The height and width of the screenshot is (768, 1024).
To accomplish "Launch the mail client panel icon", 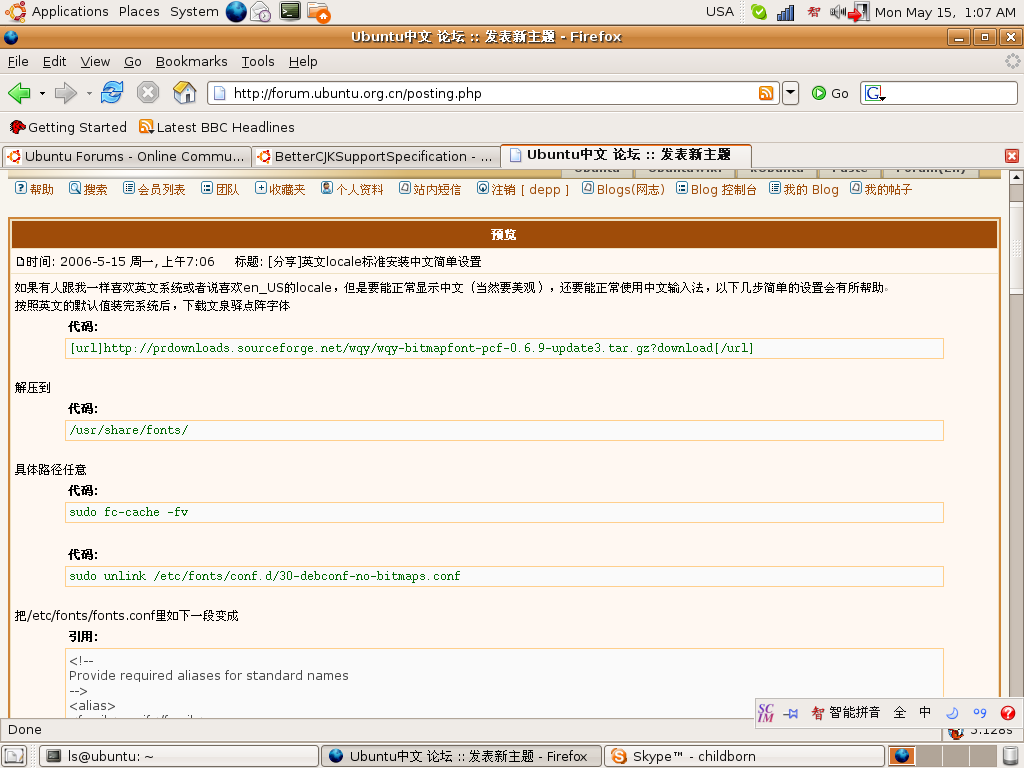I will (261, 12).
